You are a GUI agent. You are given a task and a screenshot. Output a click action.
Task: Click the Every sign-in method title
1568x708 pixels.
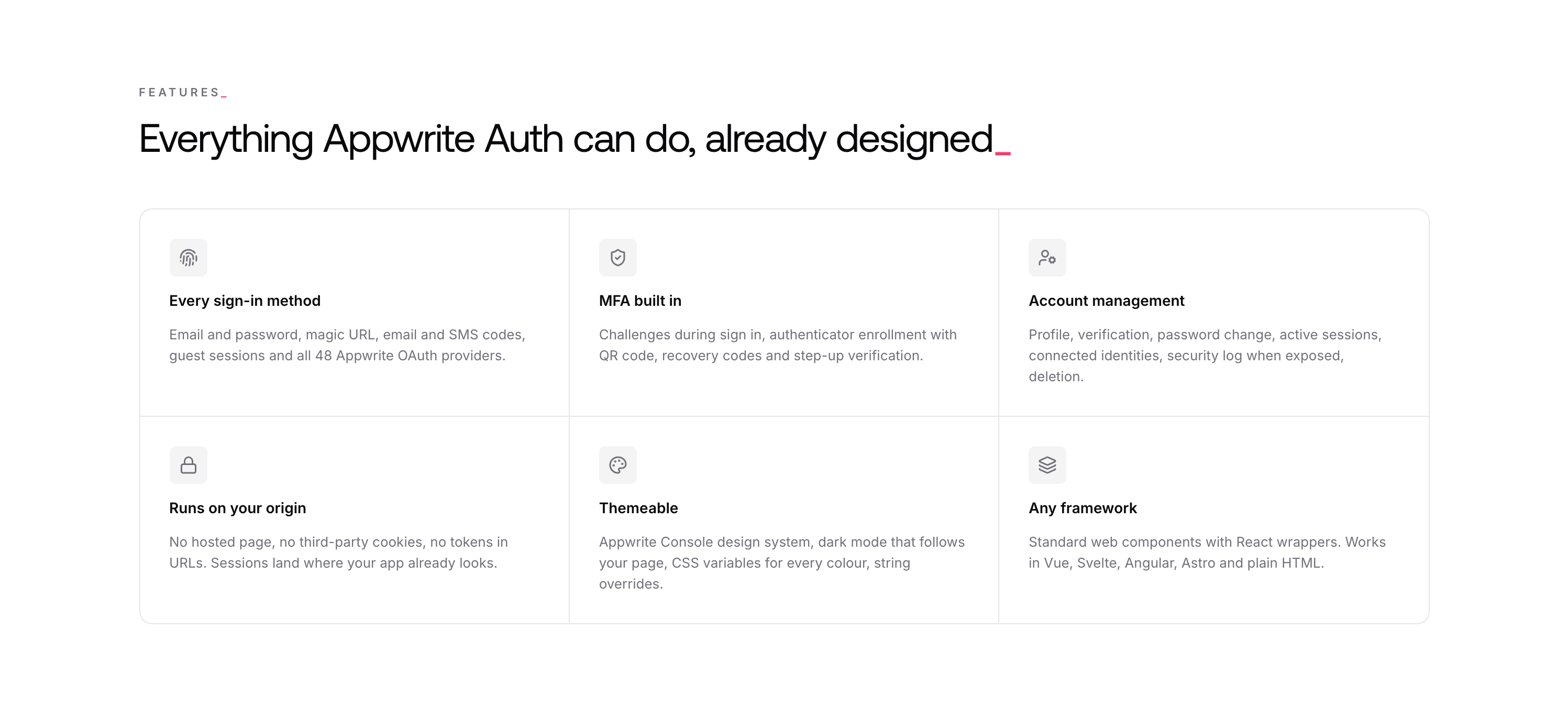pos(245,301)
